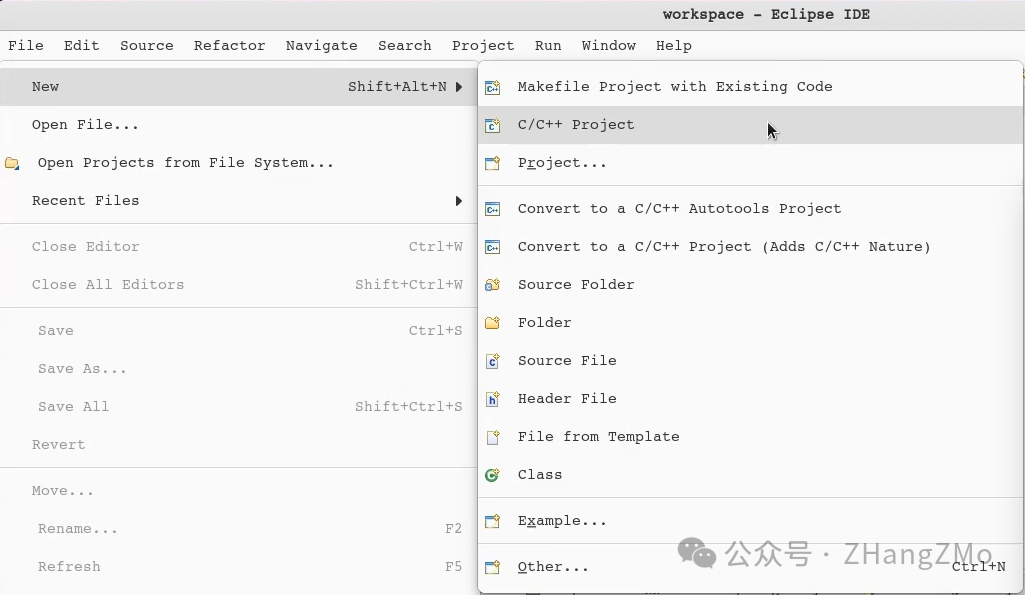The height and width of the screenshot is (595, 1025).
Task: Open the Navigate menu
Action: click(x=322, y=46)
